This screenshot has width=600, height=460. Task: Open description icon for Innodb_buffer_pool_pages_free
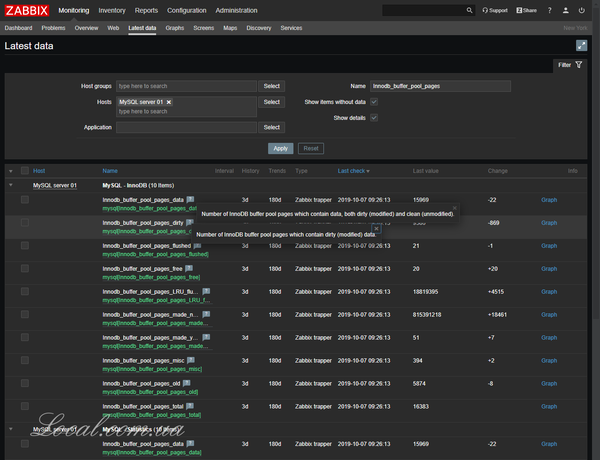189,268
